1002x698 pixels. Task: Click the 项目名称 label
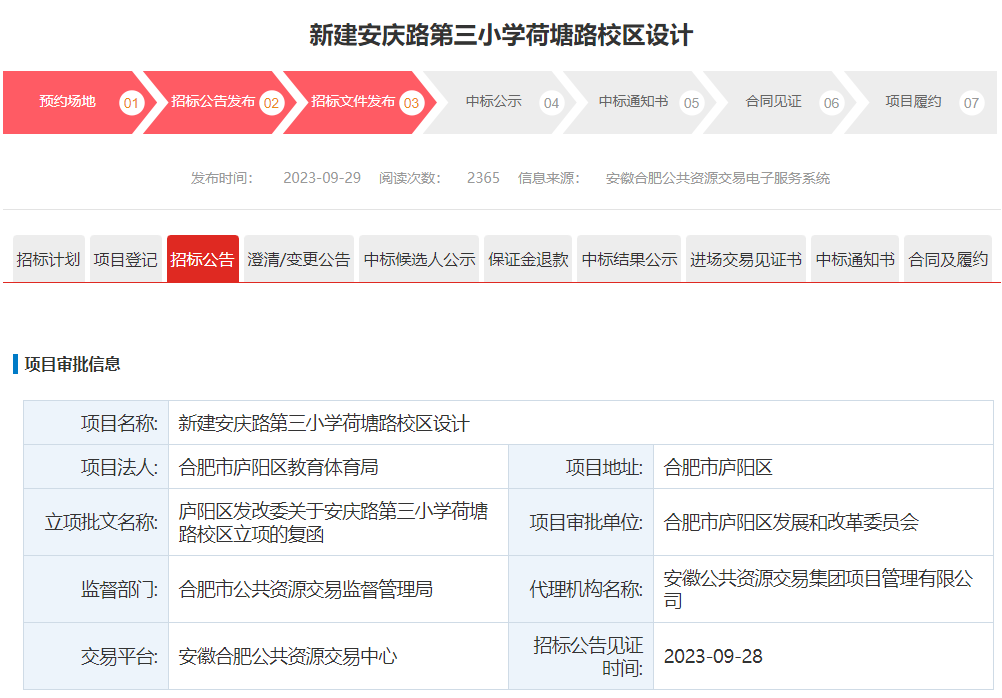119,423
